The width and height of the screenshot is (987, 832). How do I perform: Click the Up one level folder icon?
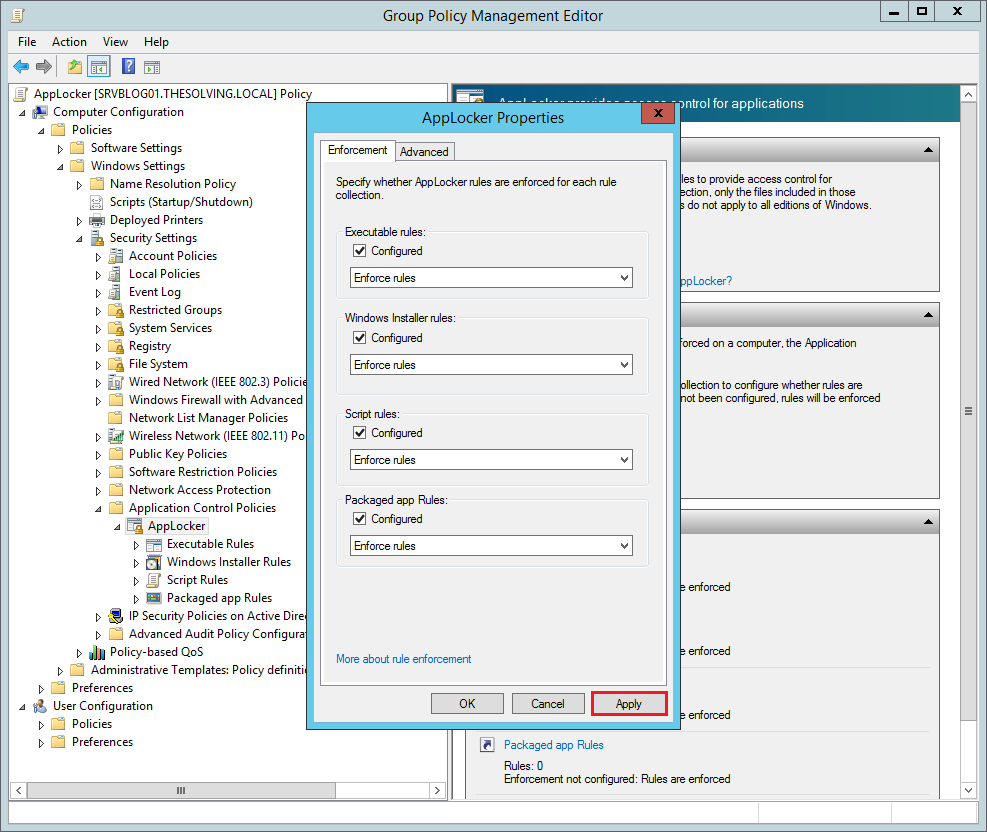pyautogui.click(x=75, y=67)
